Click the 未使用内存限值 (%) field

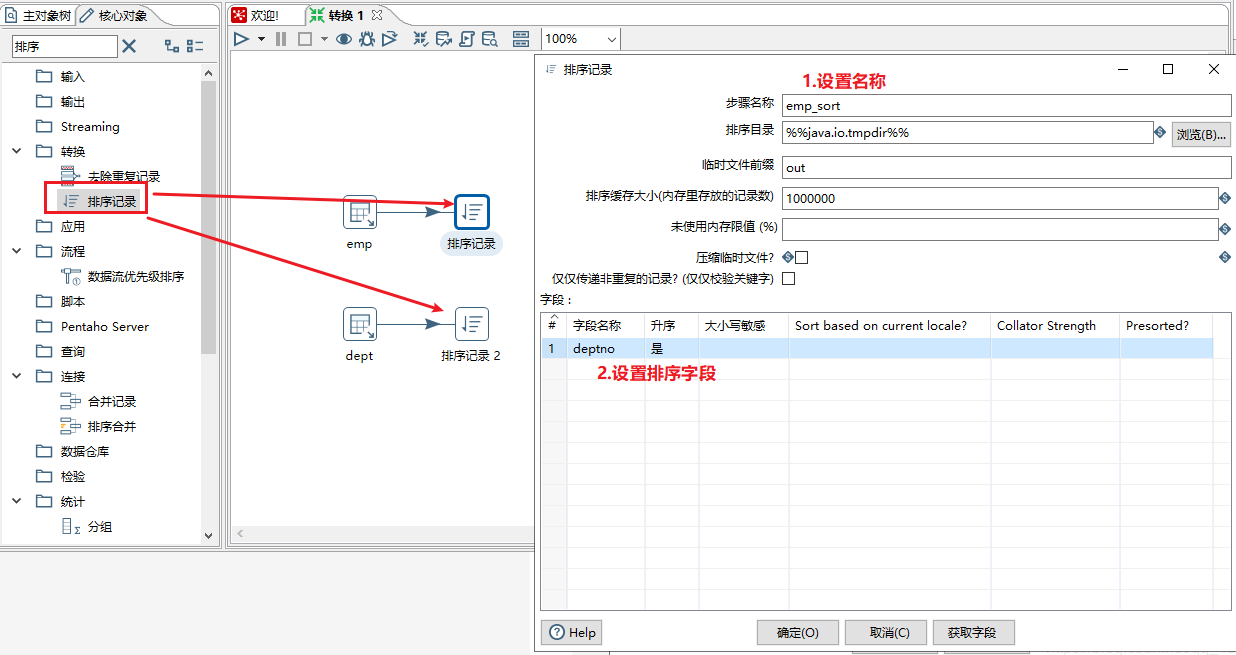[x=1000, y=229]
